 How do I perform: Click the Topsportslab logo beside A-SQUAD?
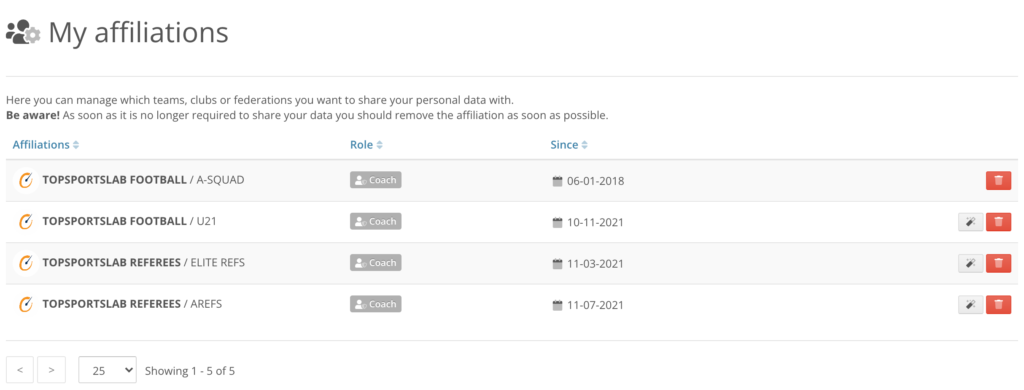25,180
